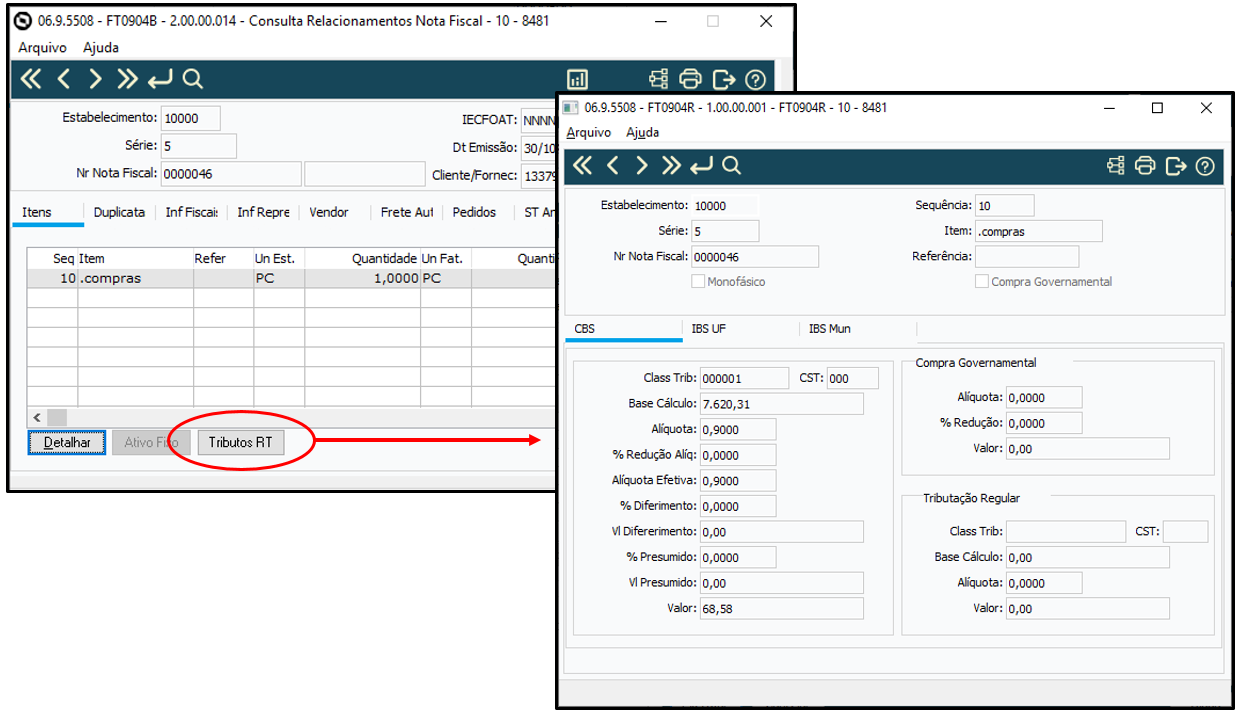This screenshot has height=712, width=1247.
Task: Go to next record in FT0904B window
Action: [x=95, y=79]
